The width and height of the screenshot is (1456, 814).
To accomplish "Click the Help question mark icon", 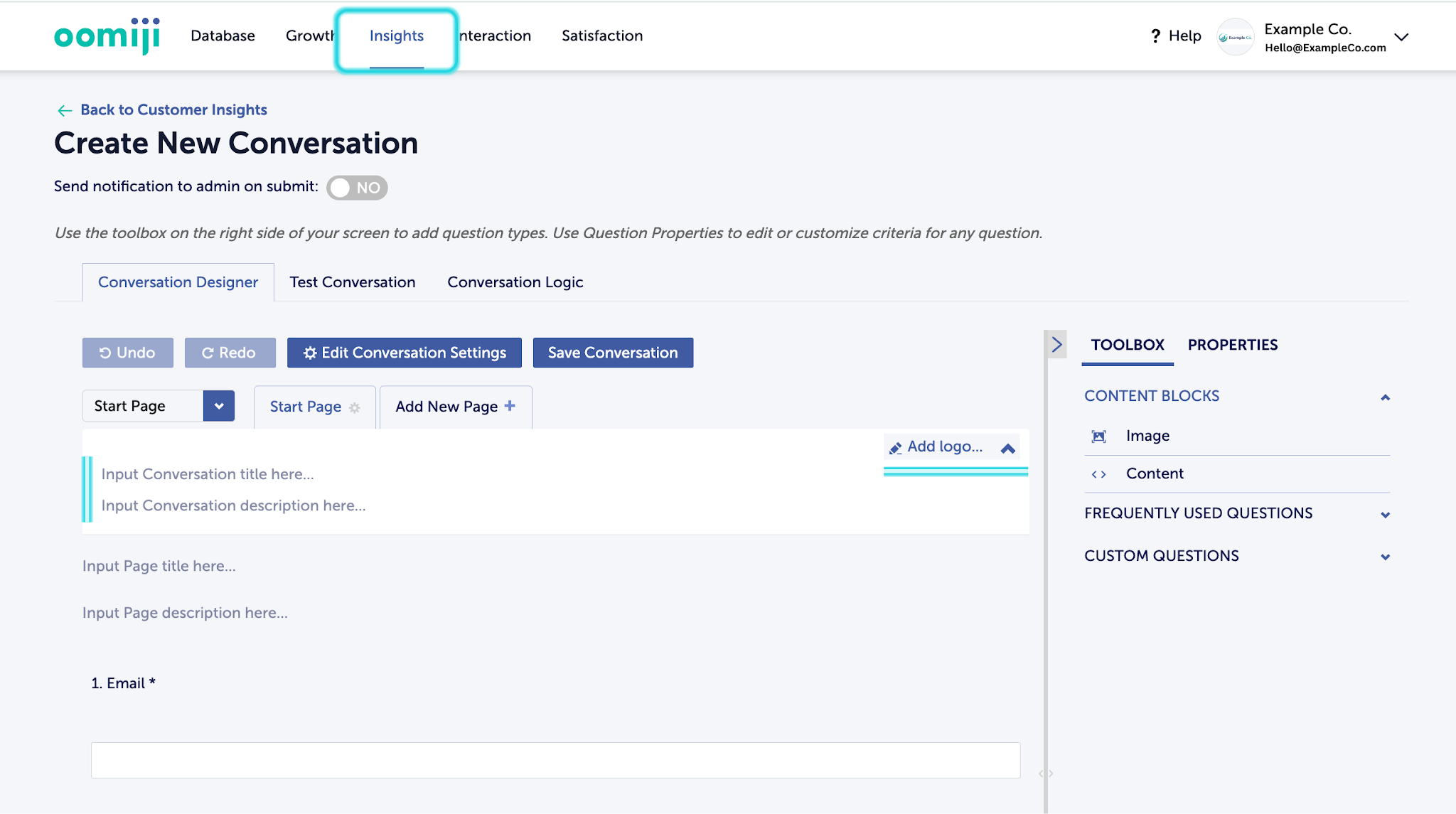I will 1155,36.
